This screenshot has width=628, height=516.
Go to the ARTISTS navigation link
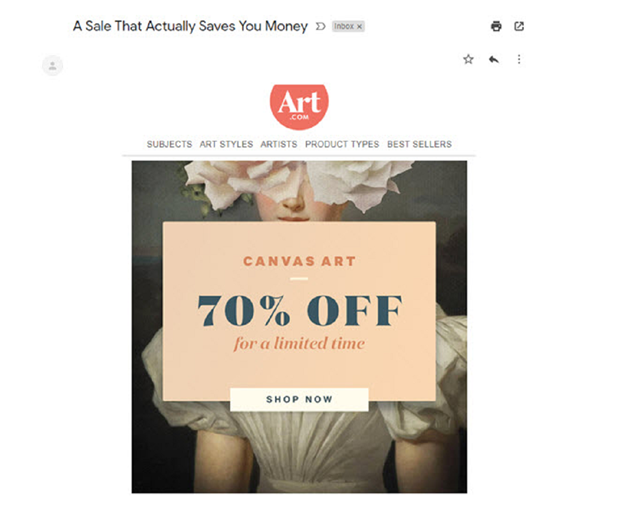click(279, 144)
